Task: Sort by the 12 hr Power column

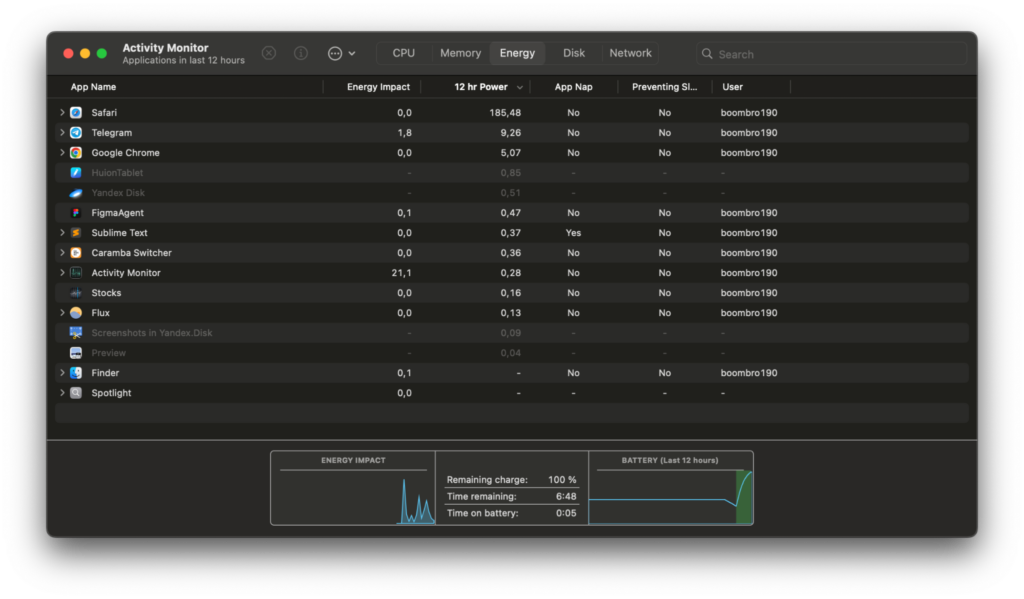Action: tap(481, 87)
